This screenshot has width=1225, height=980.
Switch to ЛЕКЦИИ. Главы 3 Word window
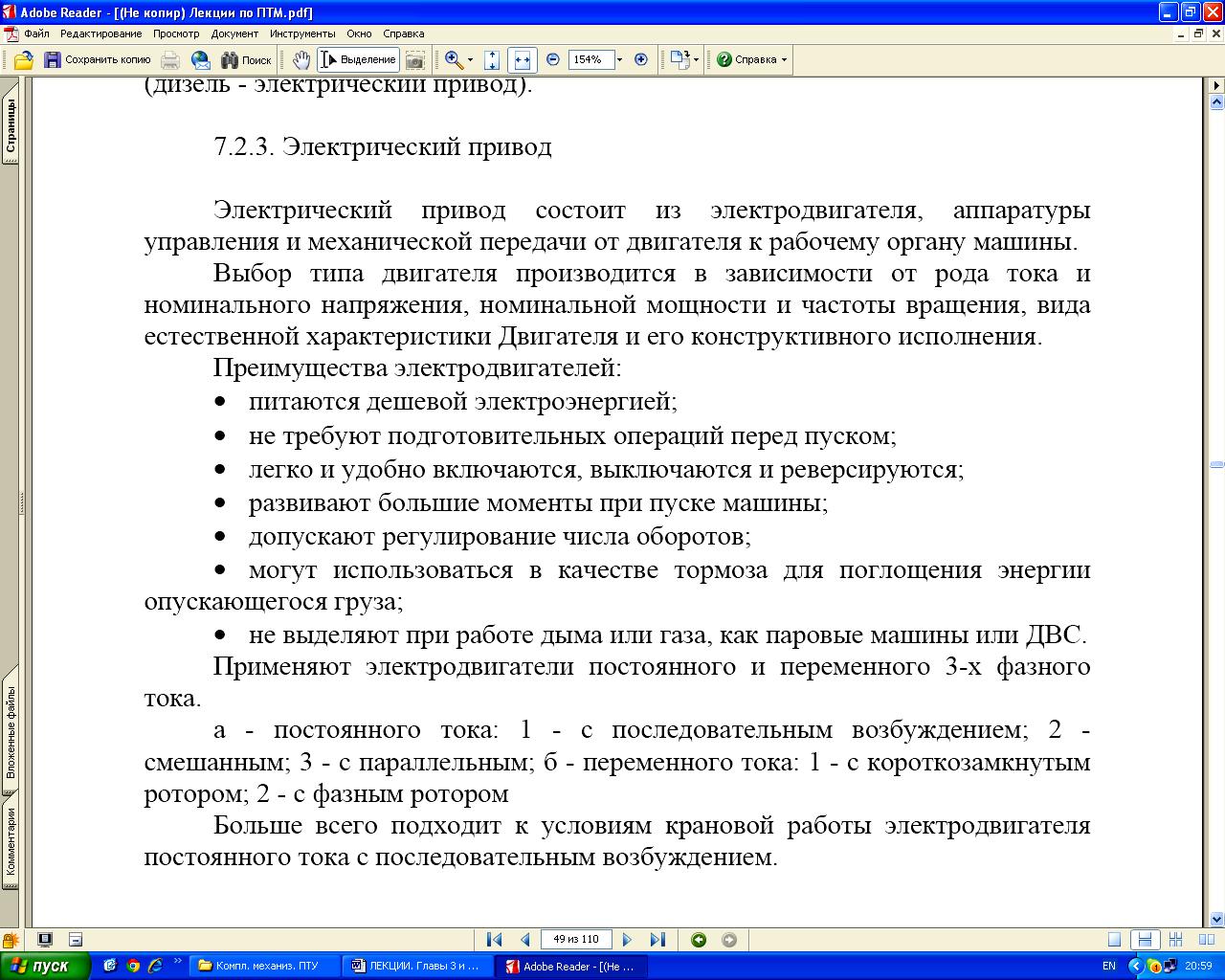point(417,966)
